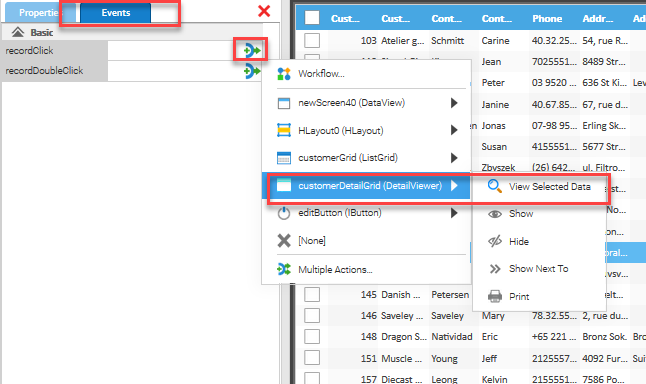Click the HLayout0 layout icon
646x384 pixels.
tap(284, 131)
